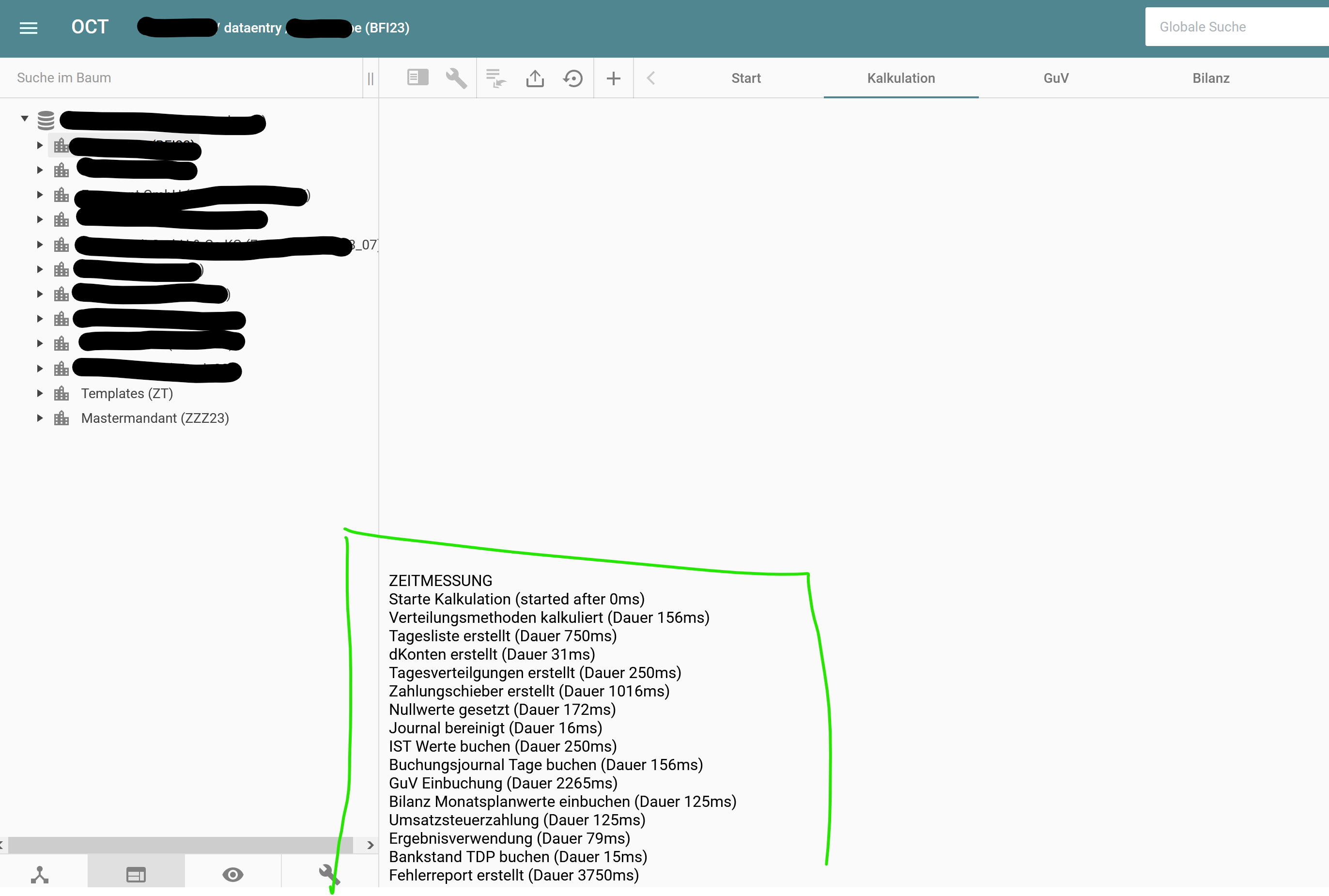The height and width of the screenshot is (896, 1329).
Task: Click the sort list icon in toolbar
Action: pos(495,77)
